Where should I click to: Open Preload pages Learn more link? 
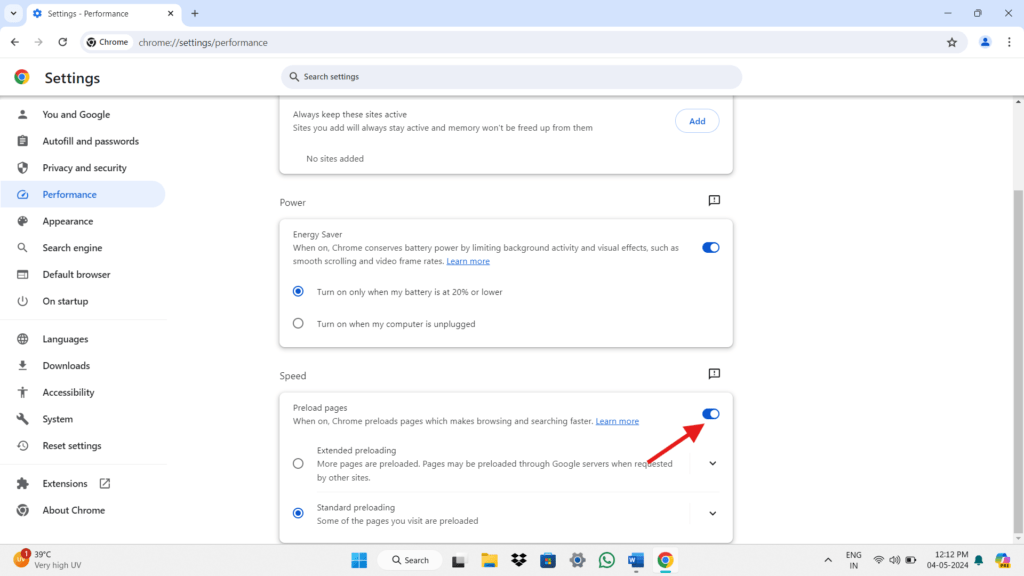coord(617,421)
